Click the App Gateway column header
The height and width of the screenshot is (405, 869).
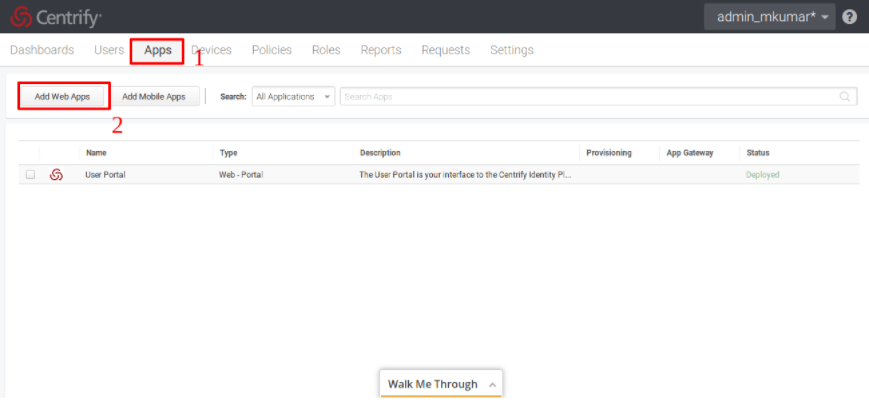coord(690,153)
